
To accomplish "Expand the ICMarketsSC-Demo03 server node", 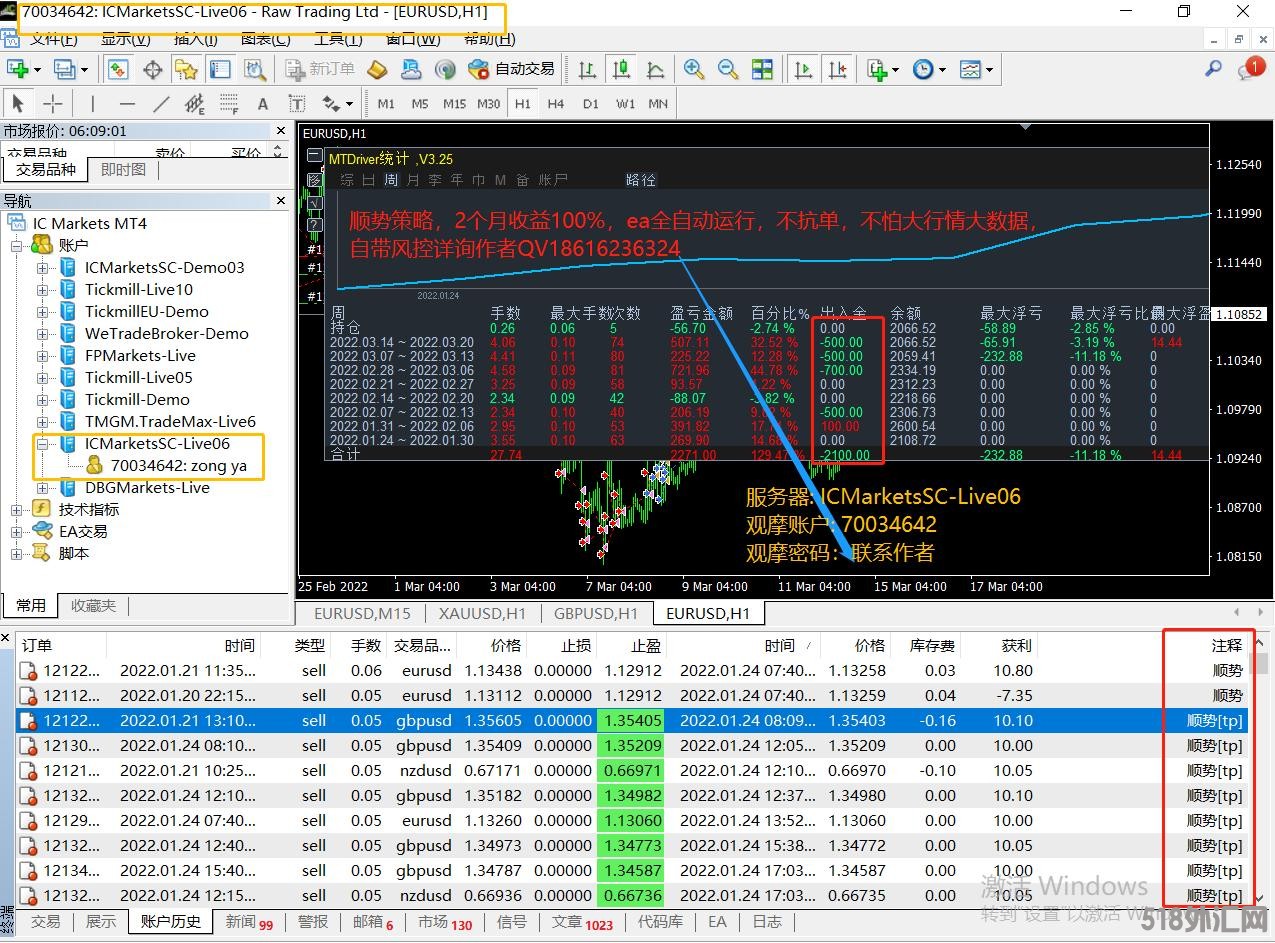I will [x=43, y=267].
